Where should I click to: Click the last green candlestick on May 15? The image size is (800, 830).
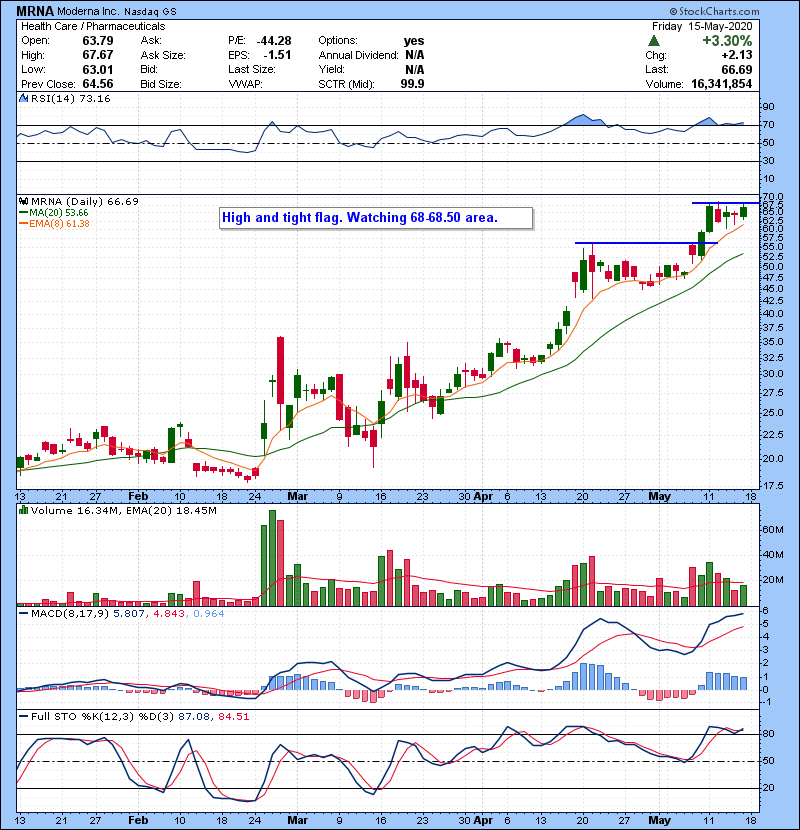pyautogui.click(x=744, y=212)
